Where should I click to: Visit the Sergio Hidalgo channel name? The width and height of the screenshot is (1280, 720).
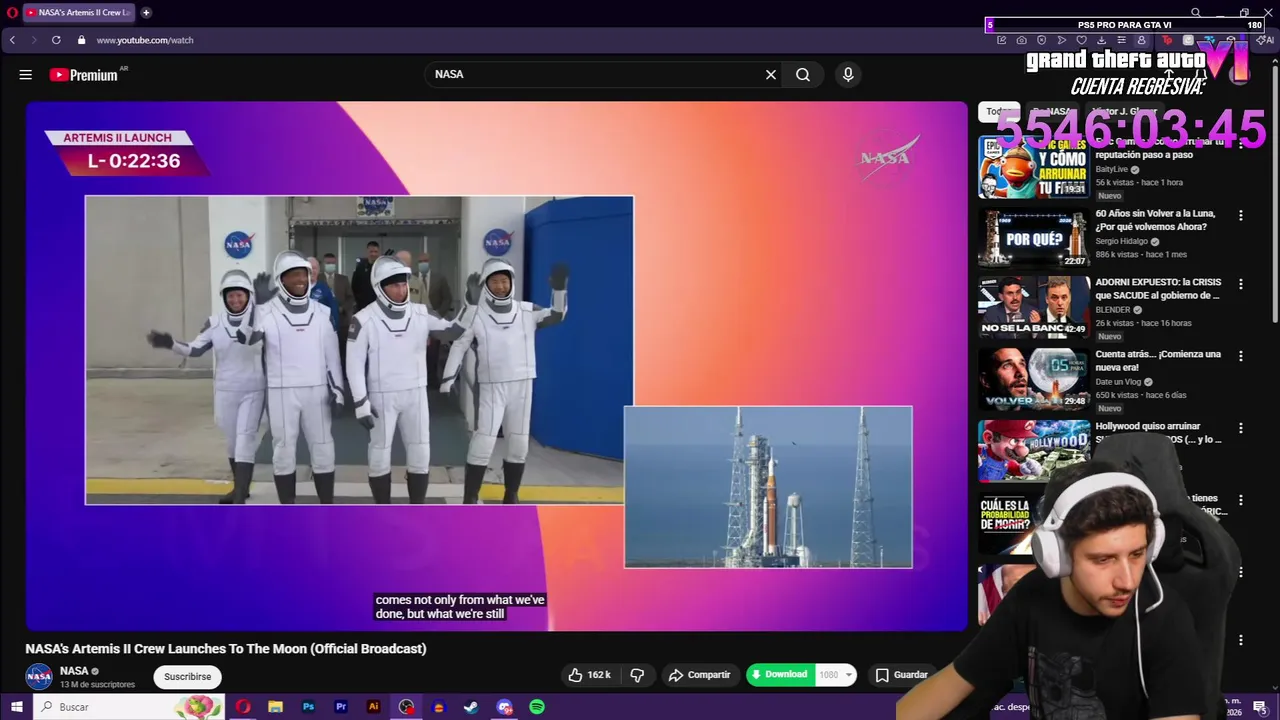[x=1121, y=241]
